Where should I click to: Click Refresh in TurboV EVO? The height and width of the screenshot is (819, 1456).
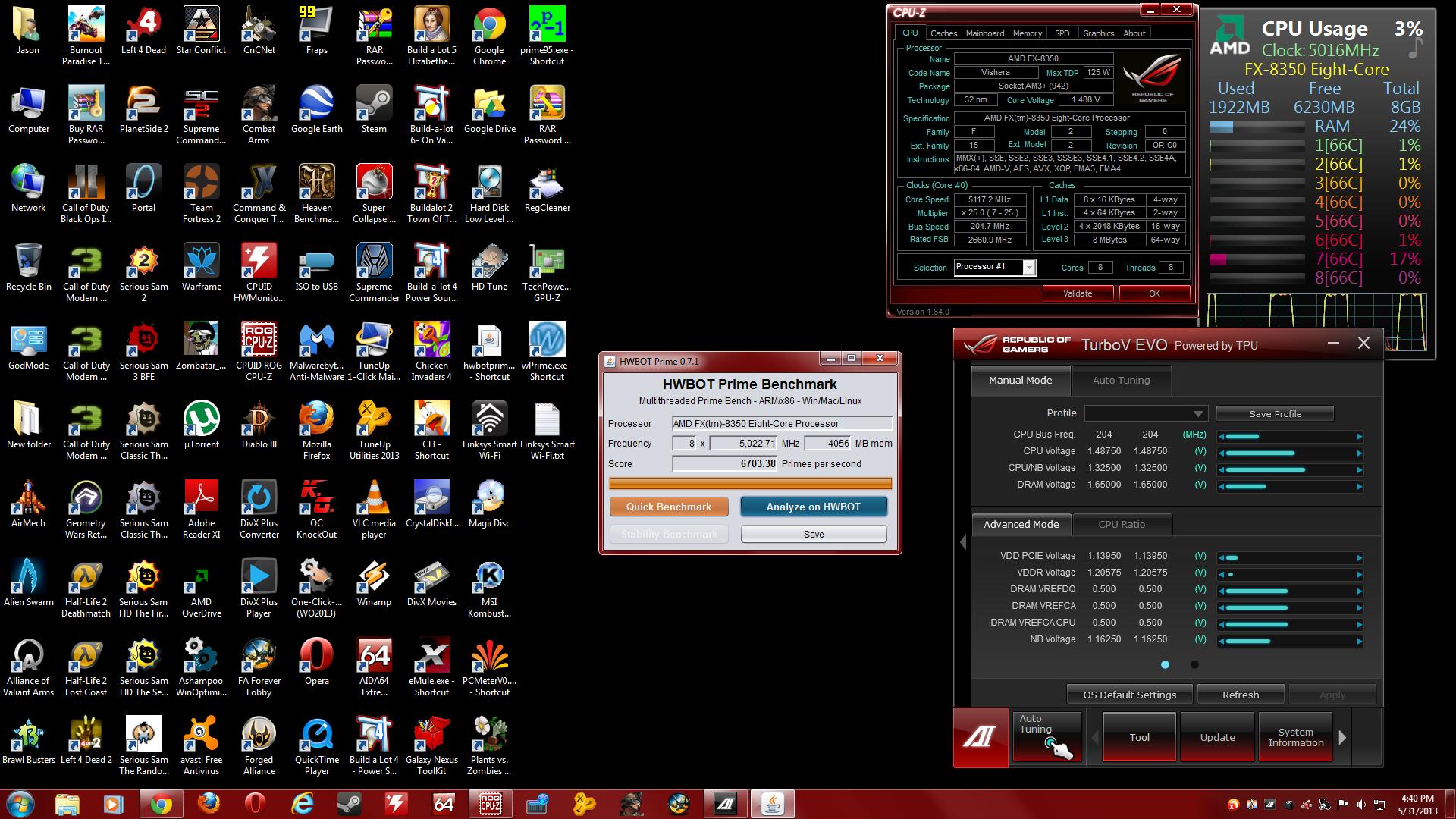1240,695
